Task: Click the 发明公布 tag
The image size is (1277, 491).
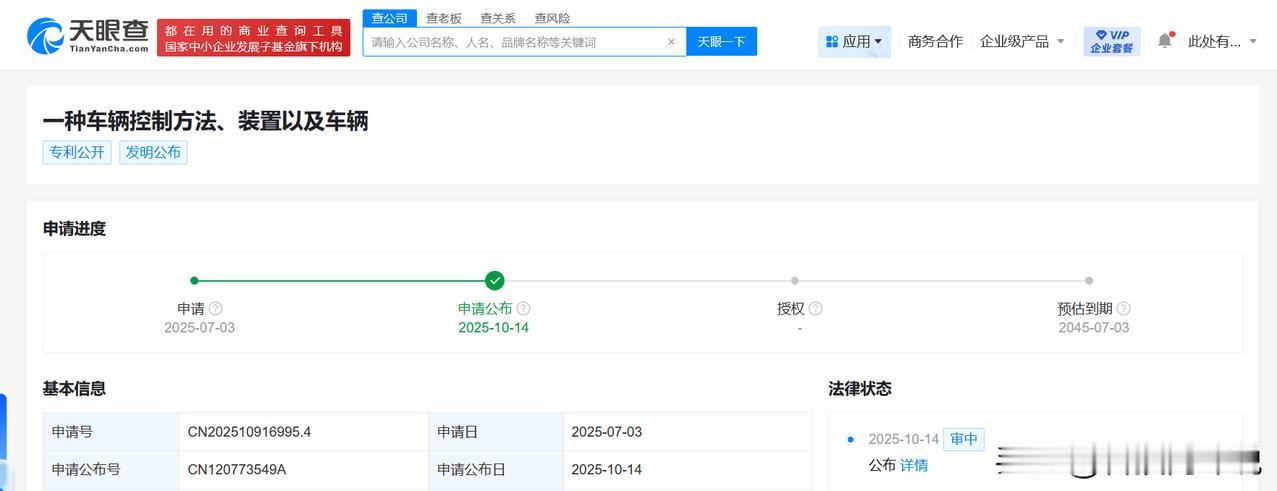Action: (x=153, y=152)
